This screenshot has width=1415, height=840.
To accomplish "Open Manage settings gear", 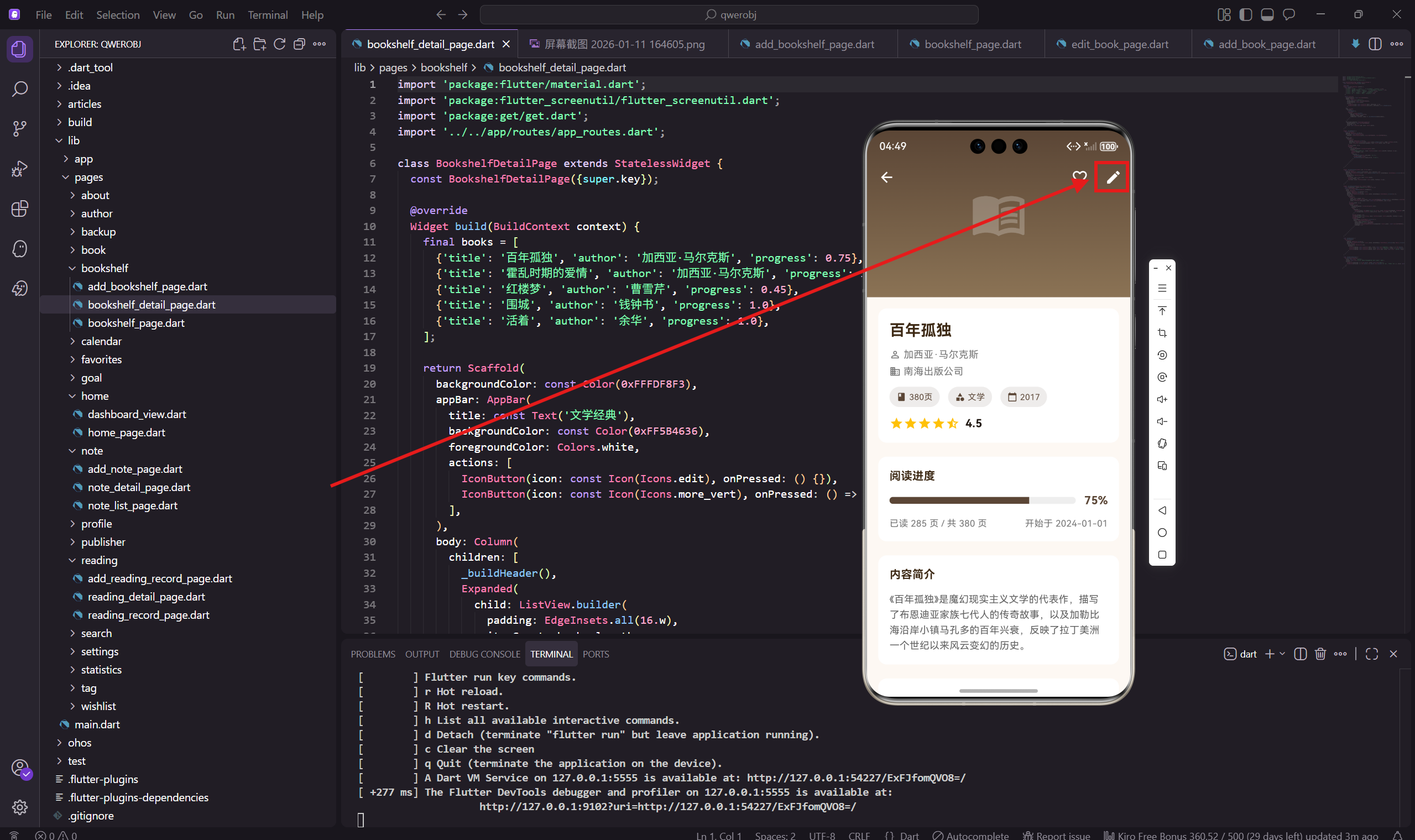I will (19, 807).
